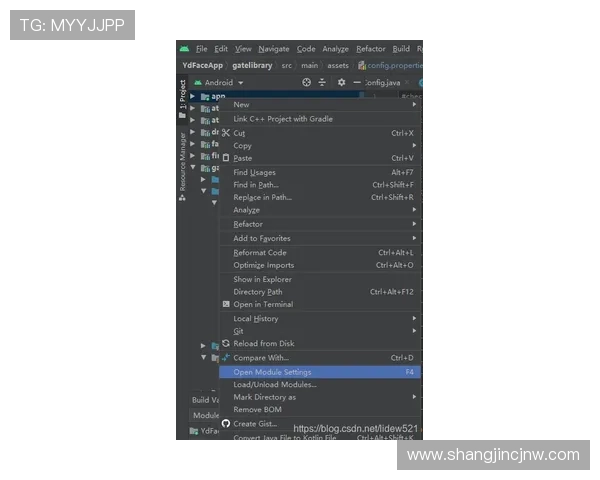
Task: Click assets breadcrumb
Action: click(338, 65)
